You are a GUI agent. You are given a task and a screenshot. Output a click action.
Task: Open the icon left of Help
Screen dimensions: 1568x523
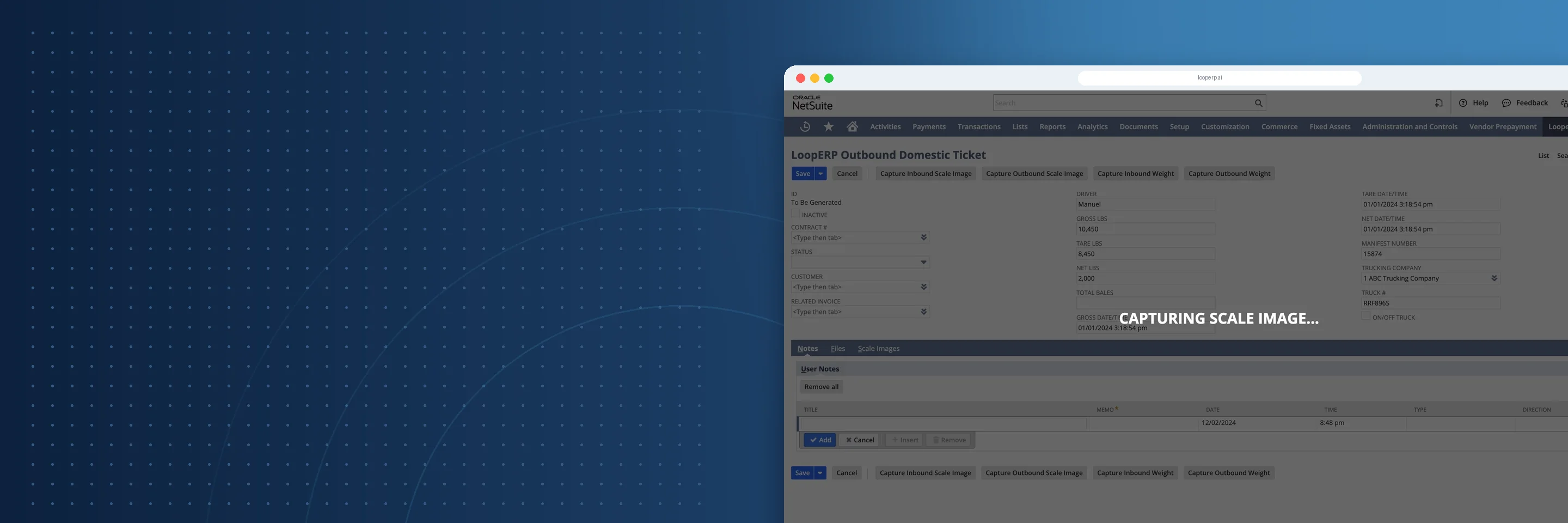[1438, 103]
